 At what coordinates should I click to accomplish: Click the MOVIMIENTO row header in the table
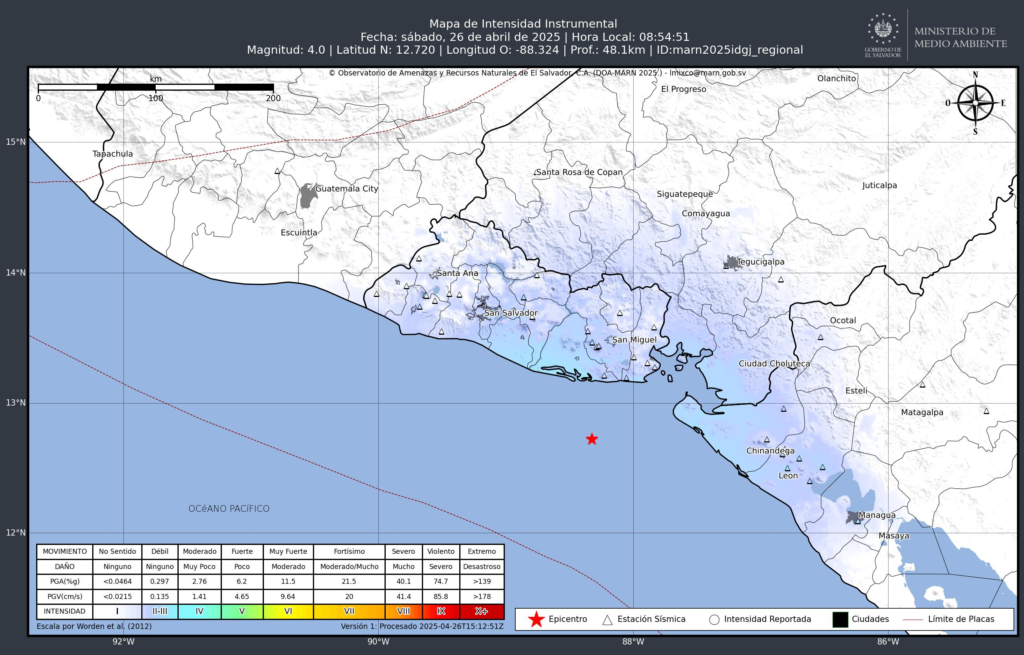click(x=65, y=552)
